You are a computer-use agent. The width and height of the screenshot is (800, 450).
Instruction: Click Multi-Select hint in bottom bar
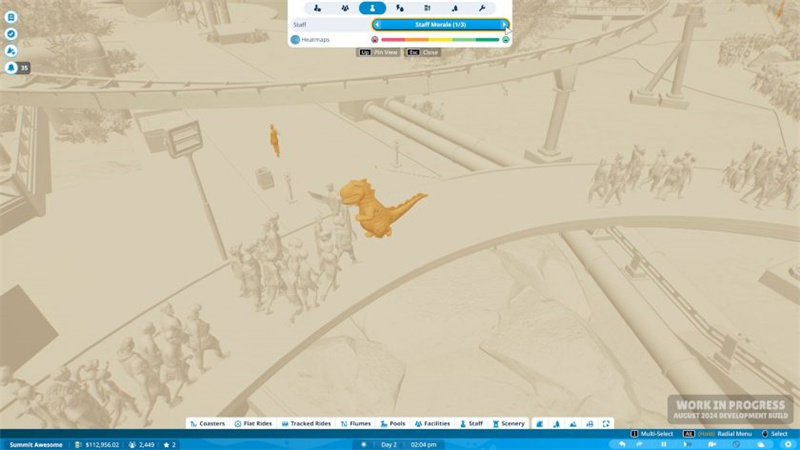(653, 434)
